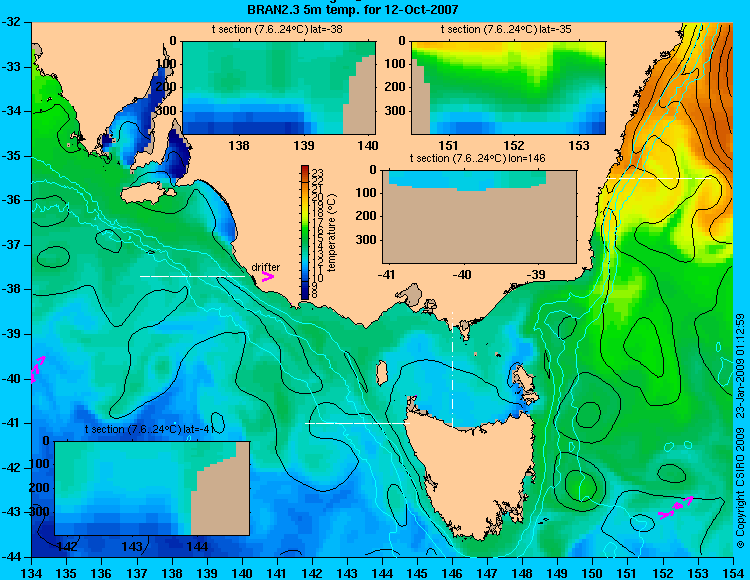The height and width of the screenshot is (580, 750).
Task: Click the vertical temperature color bar legend
Action: (x=305, y=232)
